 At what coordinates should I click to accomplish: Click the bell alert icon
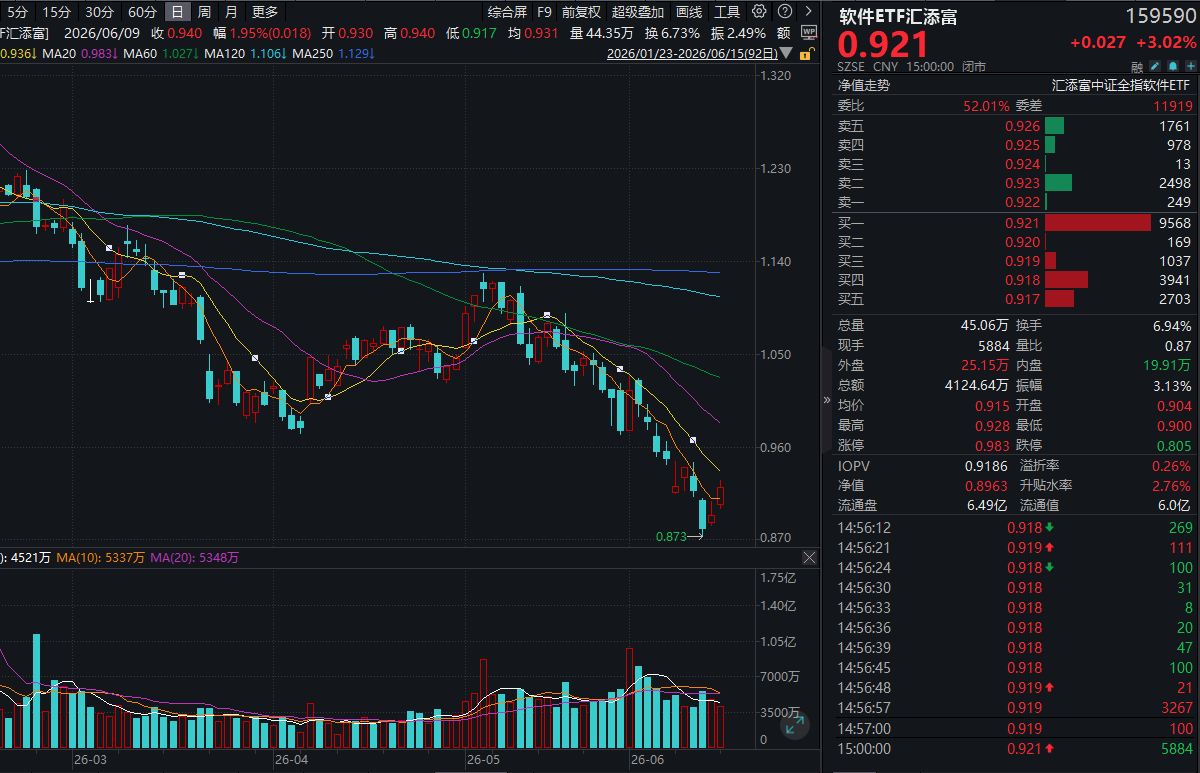point(1173,66)
